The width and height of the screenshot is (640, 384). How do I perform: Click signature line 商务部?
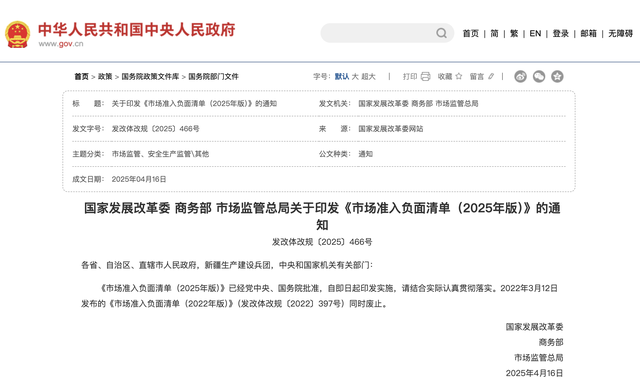pos(551,342)
